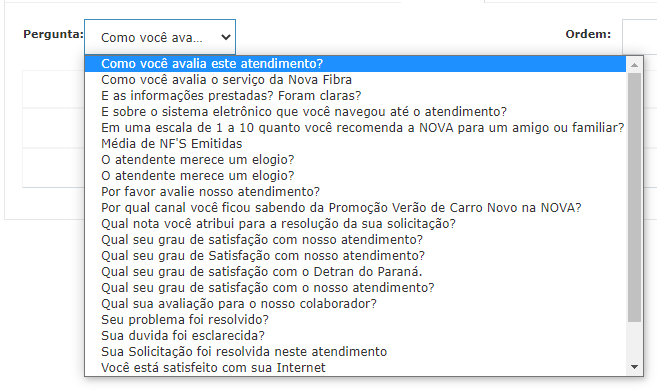Select 'Qual nota você atribui para a resolução'
This screenshot has width=657, height=392.
coord(355,223)
